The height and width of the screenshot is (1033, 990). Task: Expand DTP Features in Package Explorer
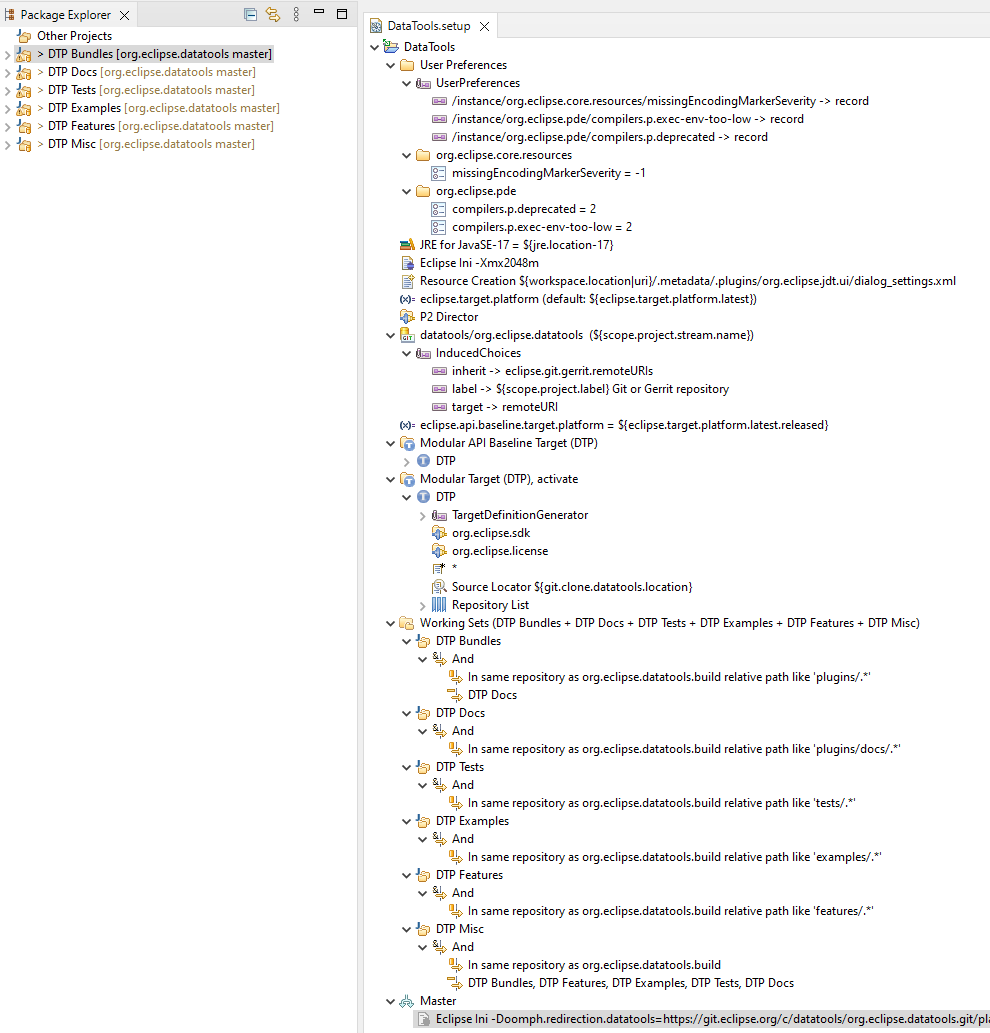click(7, 126)
